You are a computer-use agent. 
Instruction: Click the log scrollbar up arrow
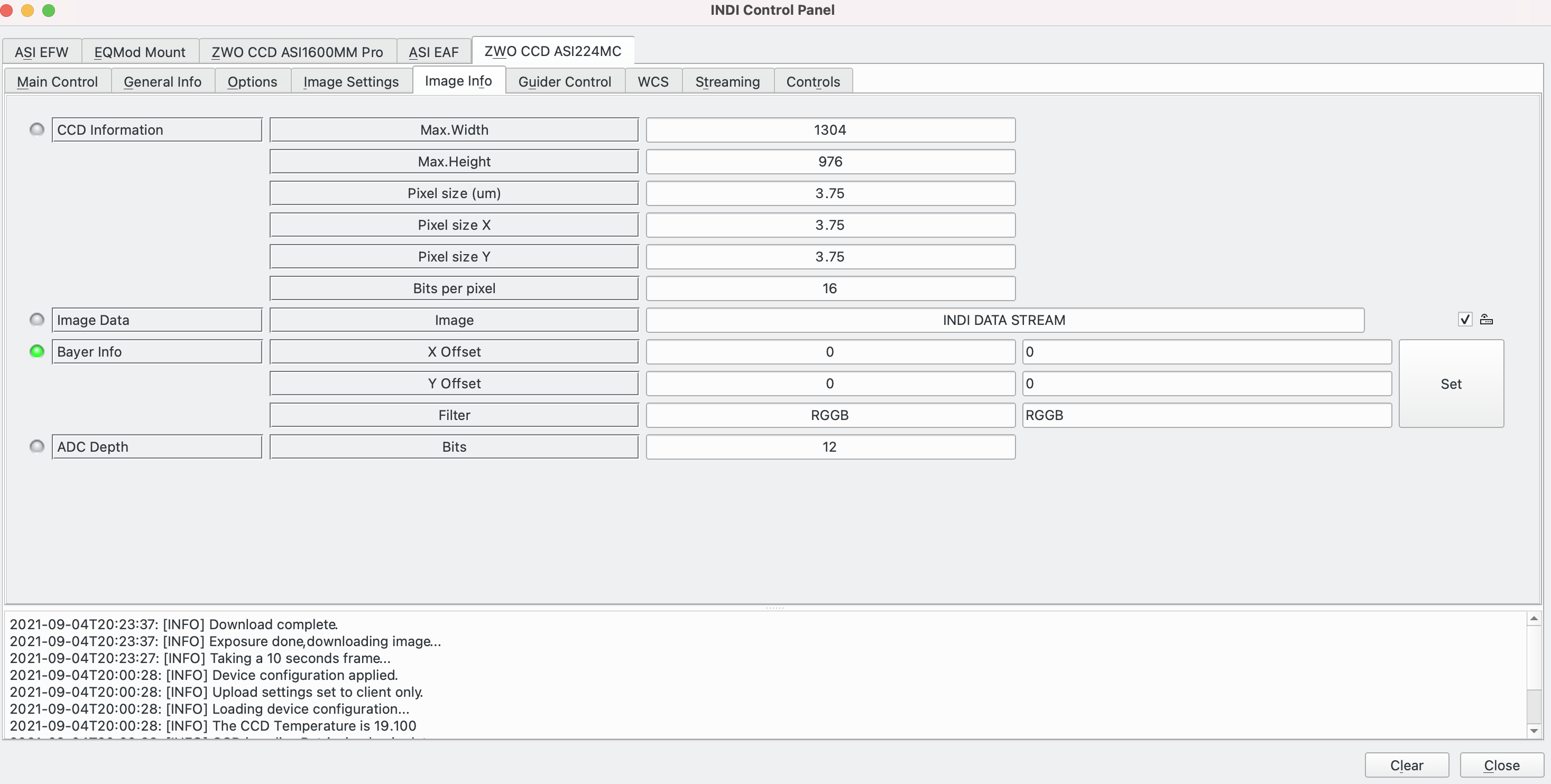pyautogui.click(x=1534, y=619)
